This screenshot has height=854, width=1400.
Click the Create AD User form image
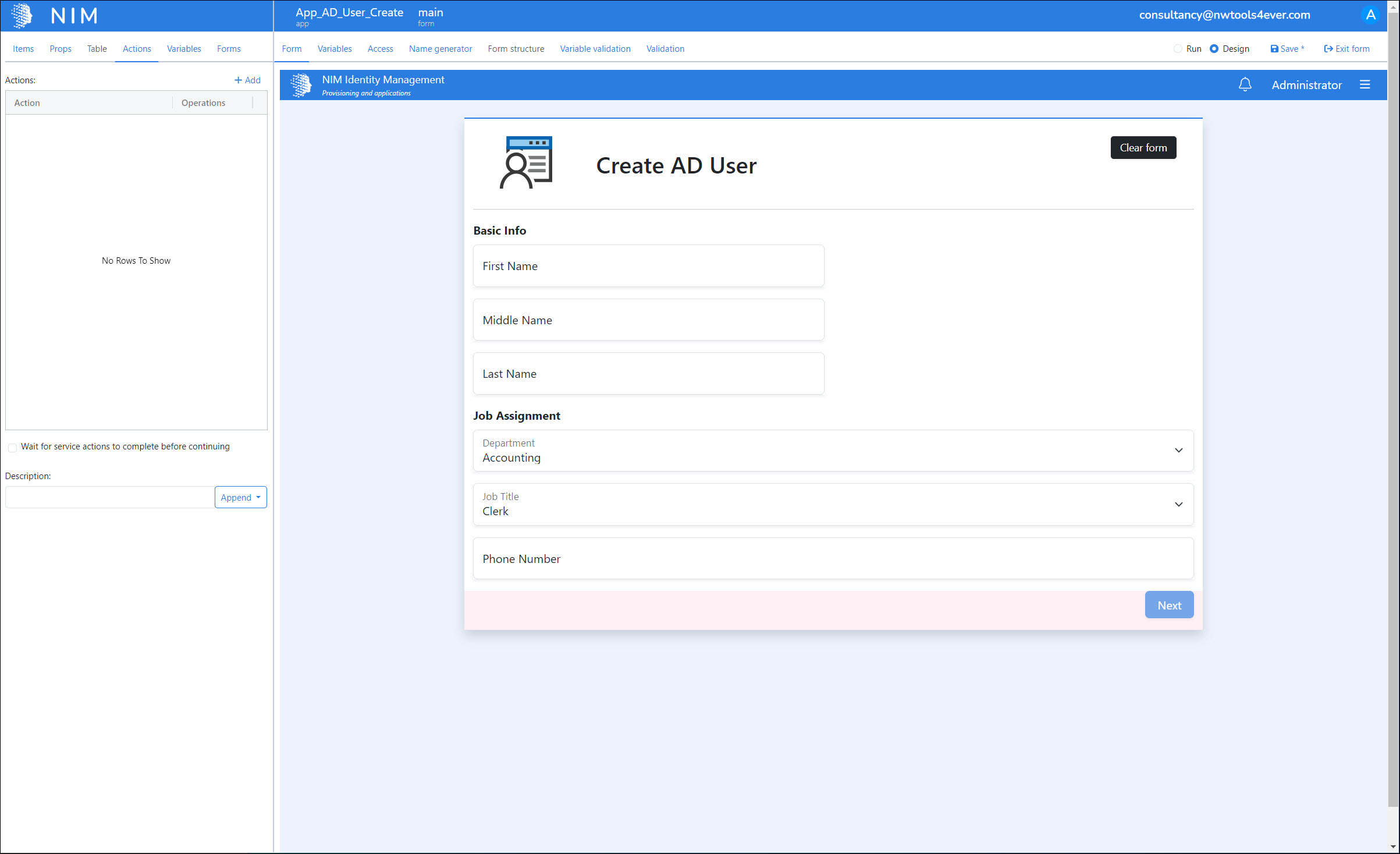(x=526, y=162)
